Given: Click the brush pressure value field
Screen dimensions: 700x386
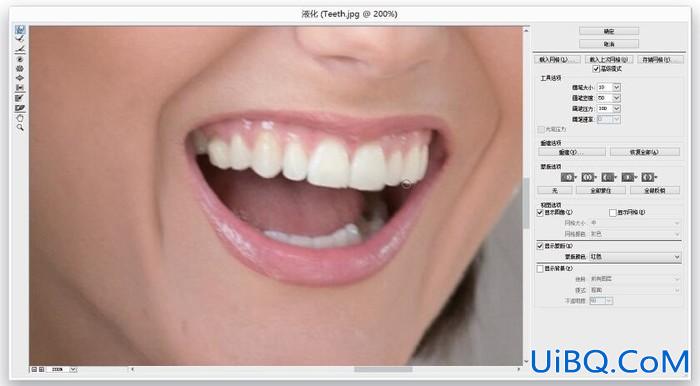Looking at the screenshot, I should click(x=604, y=109).
